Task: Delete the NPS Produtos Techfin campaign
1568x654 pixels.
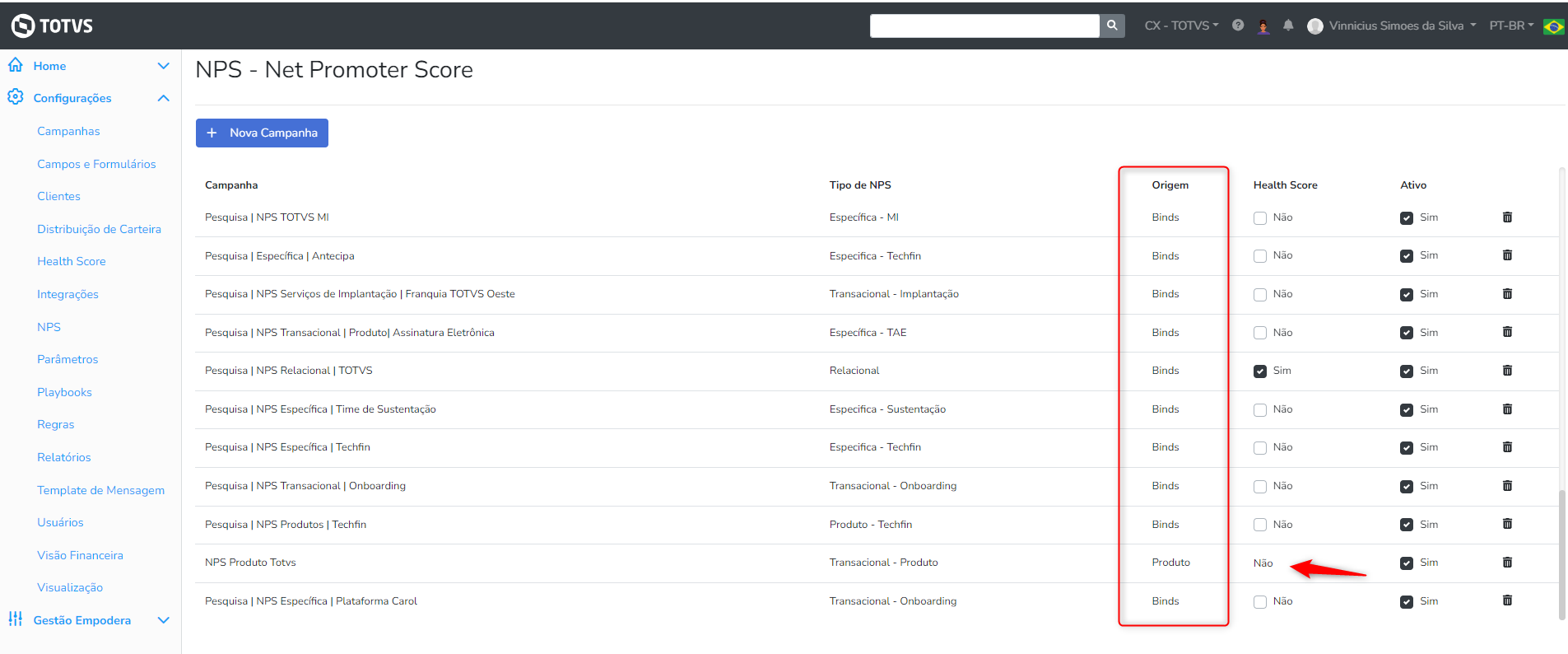Action: [1507, 524]
